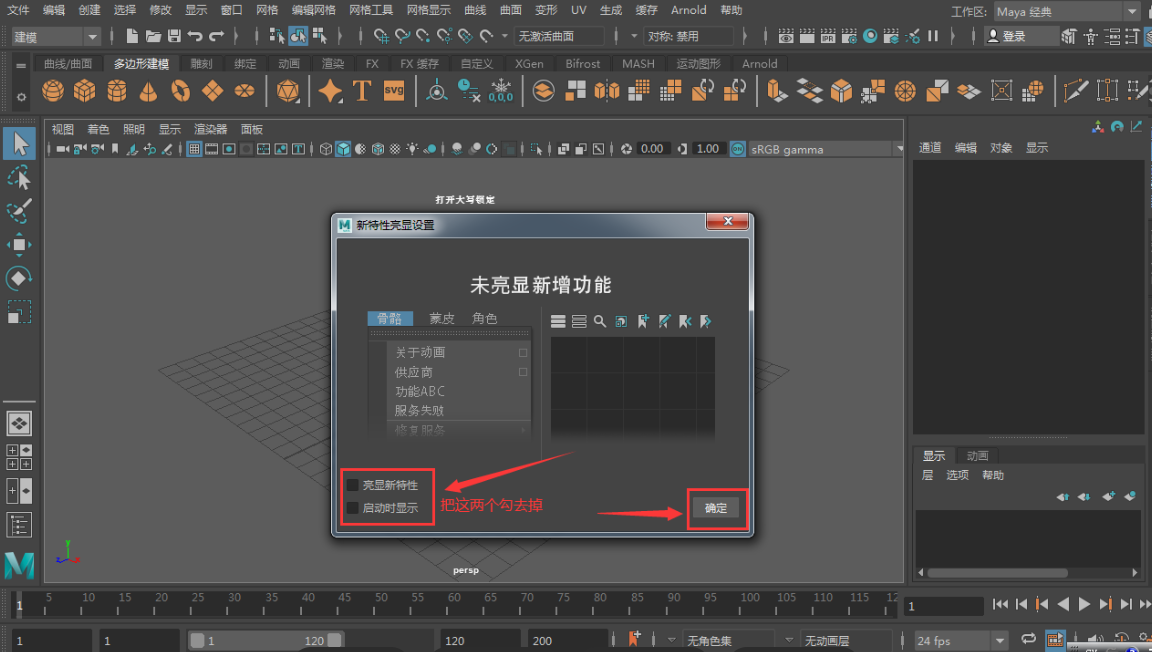The height and width of the screenshot is (652, 1152).
Task: Switch to four view layout
Action: point(19,456)
